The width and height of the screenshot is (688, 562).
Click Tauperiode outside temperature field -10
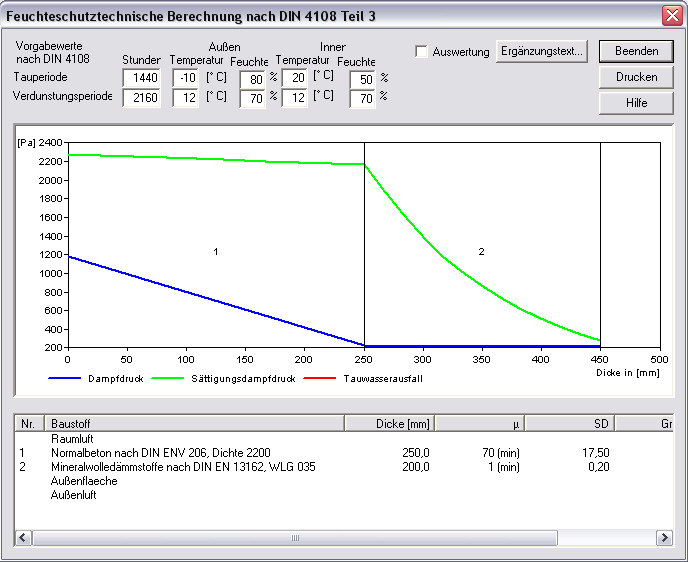click(x=185, y=78)
